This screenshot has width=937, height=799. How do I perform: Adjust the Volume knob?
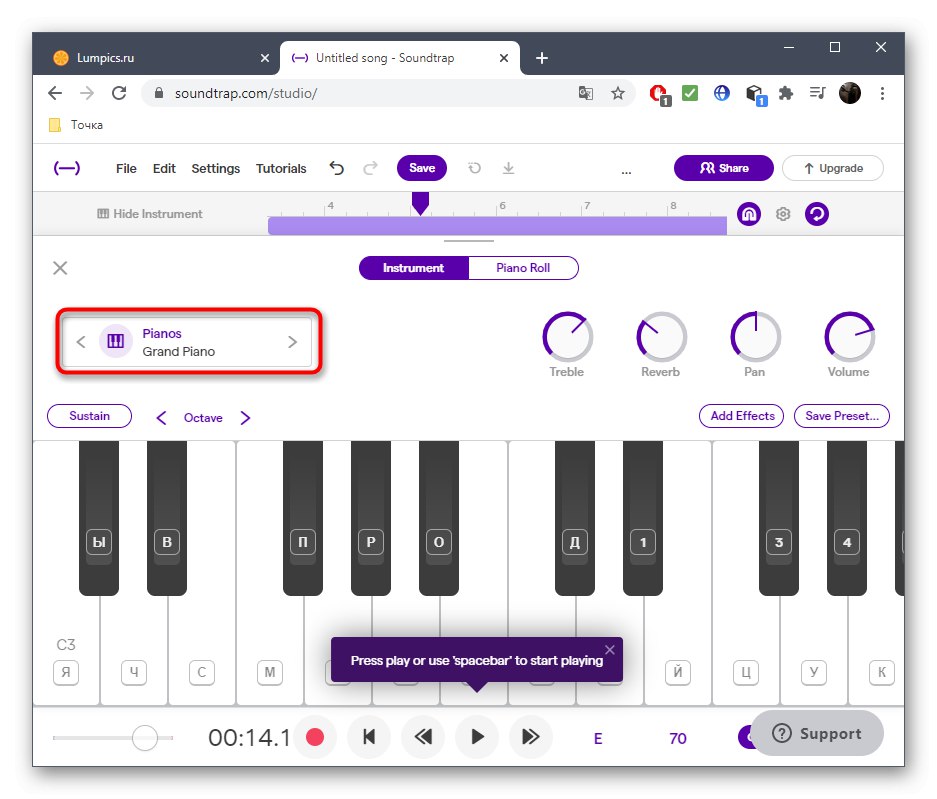[849, 336]
